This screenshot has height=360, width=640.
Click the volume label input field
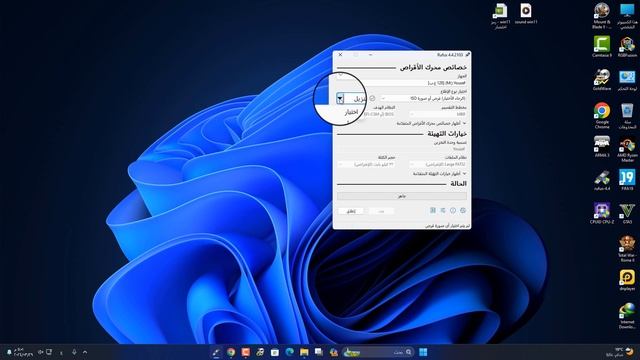pyautogui.click(x=401, y=149)
